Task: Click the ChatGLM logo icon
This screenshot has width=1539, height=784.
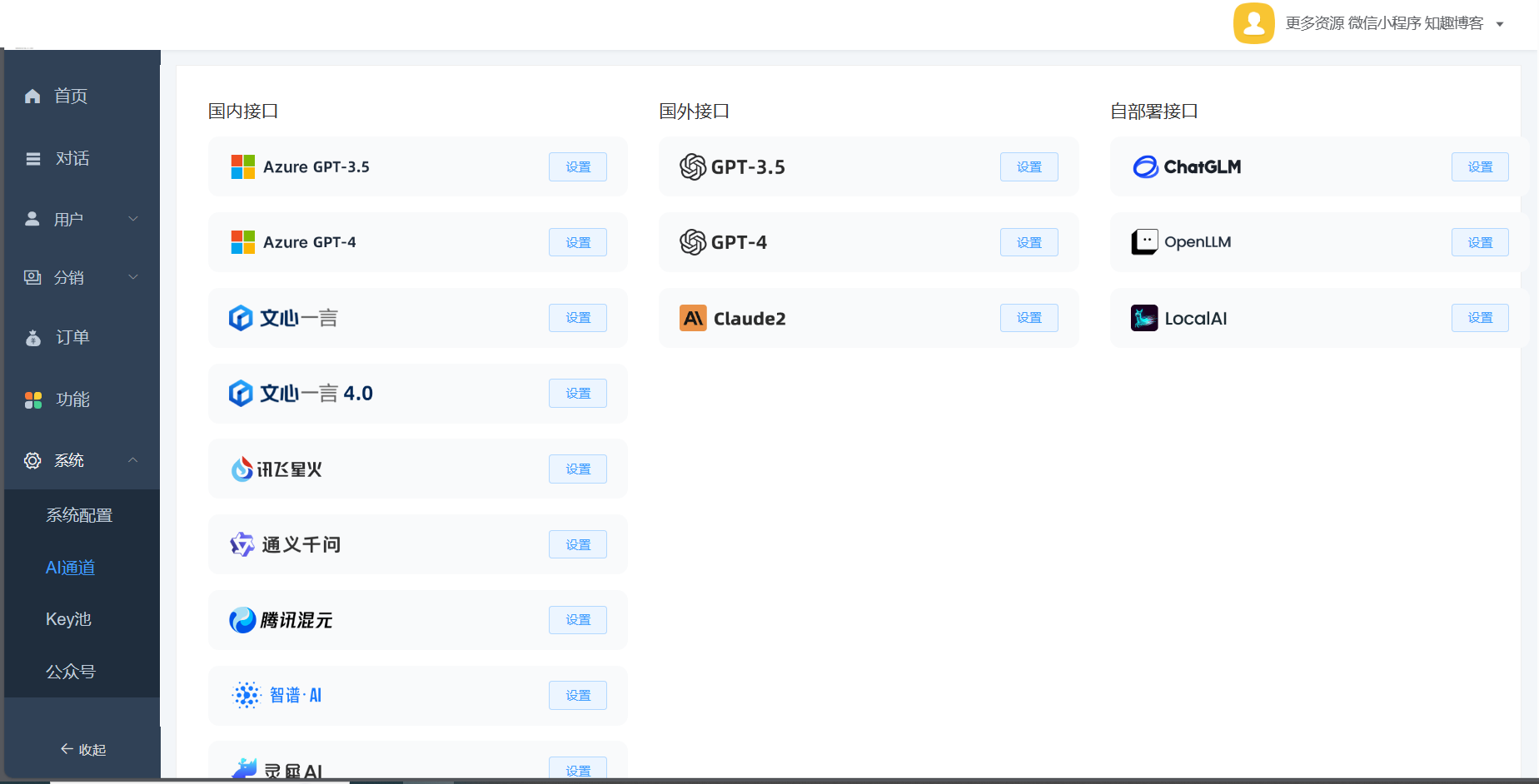Action: tap(1145, 167)
